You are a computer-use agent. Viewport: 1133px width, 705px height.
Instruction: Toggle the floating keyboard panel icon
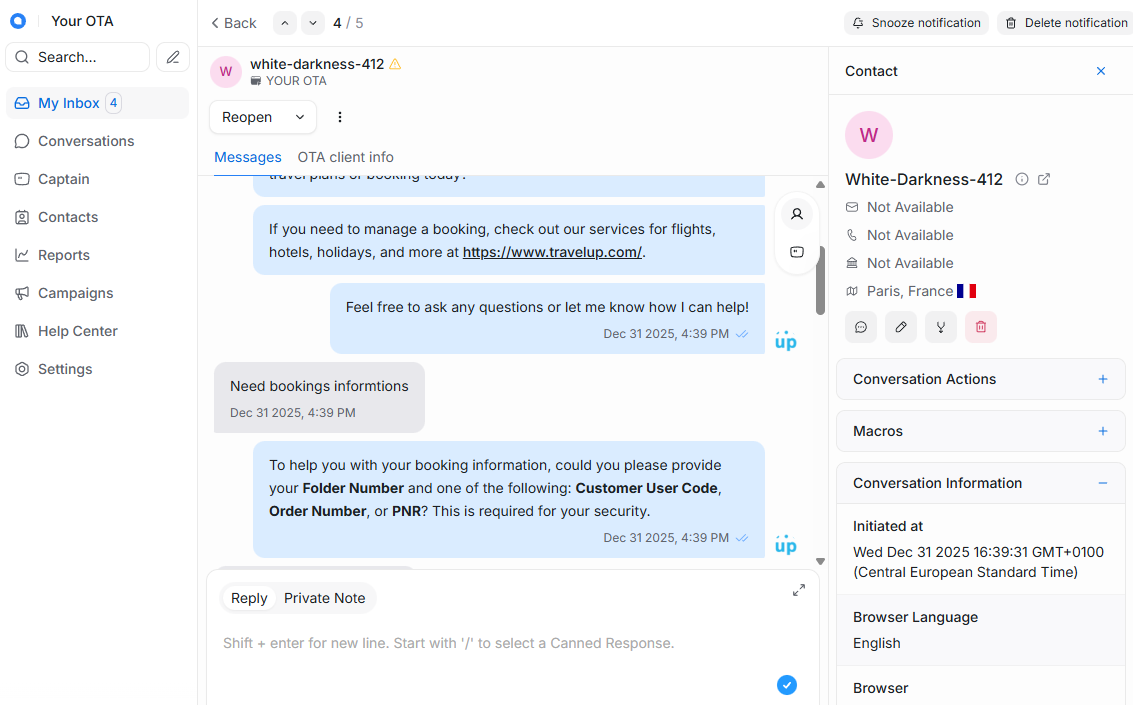797,251
